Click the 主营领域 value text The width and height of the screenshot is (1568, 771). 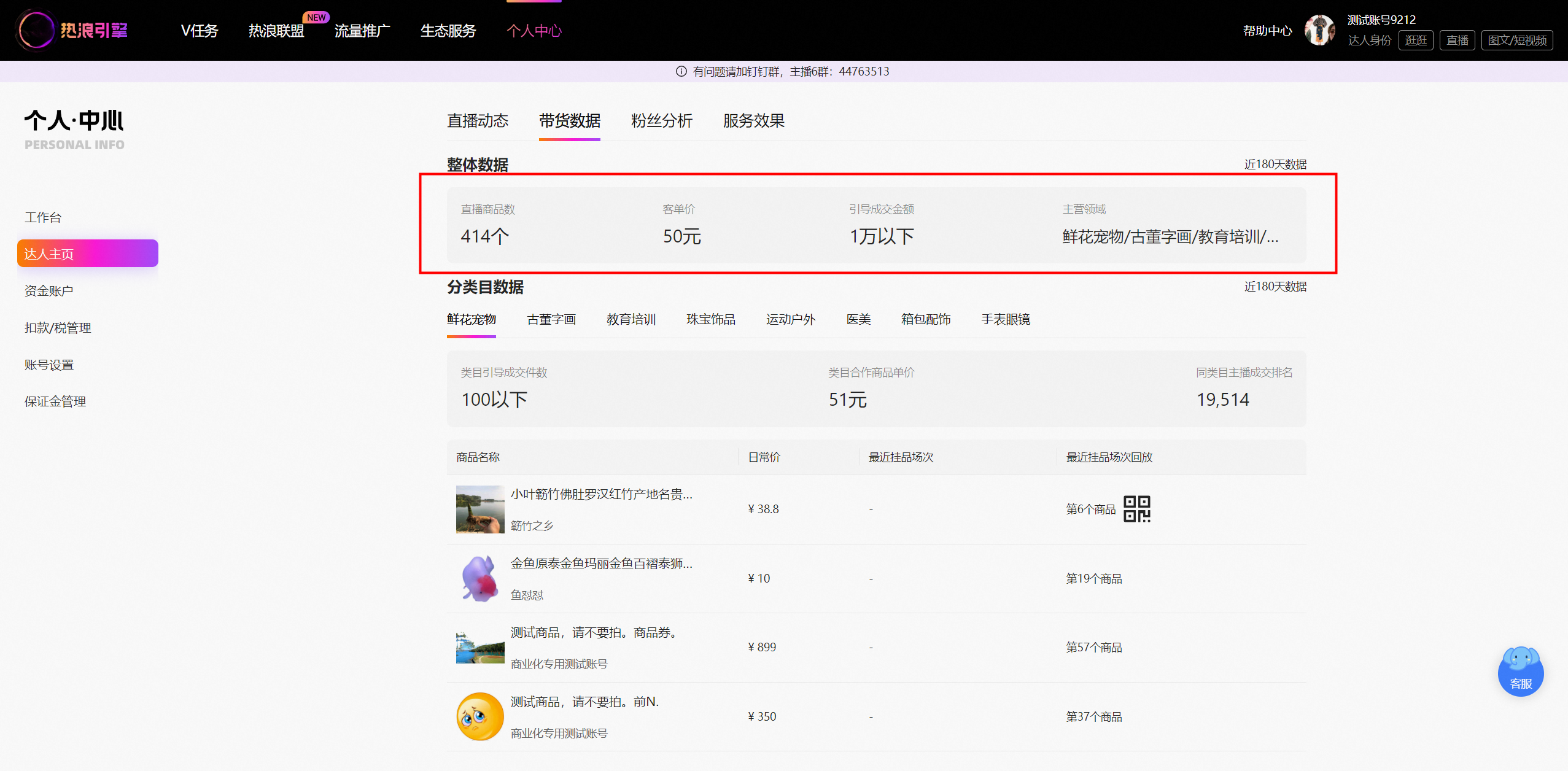coord(1170,236)
